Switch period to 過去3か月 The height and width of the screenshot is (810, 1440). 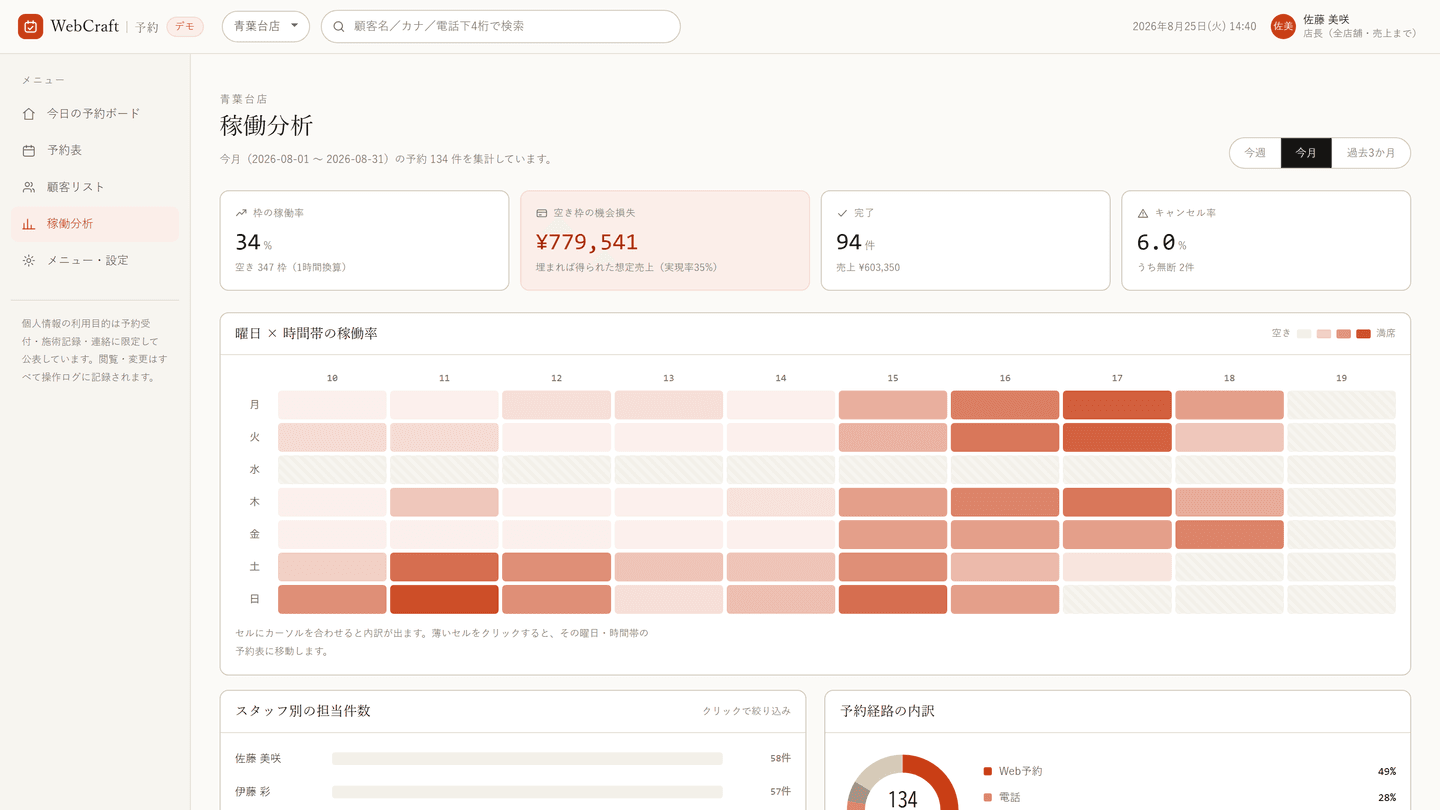pos(1371,153)
